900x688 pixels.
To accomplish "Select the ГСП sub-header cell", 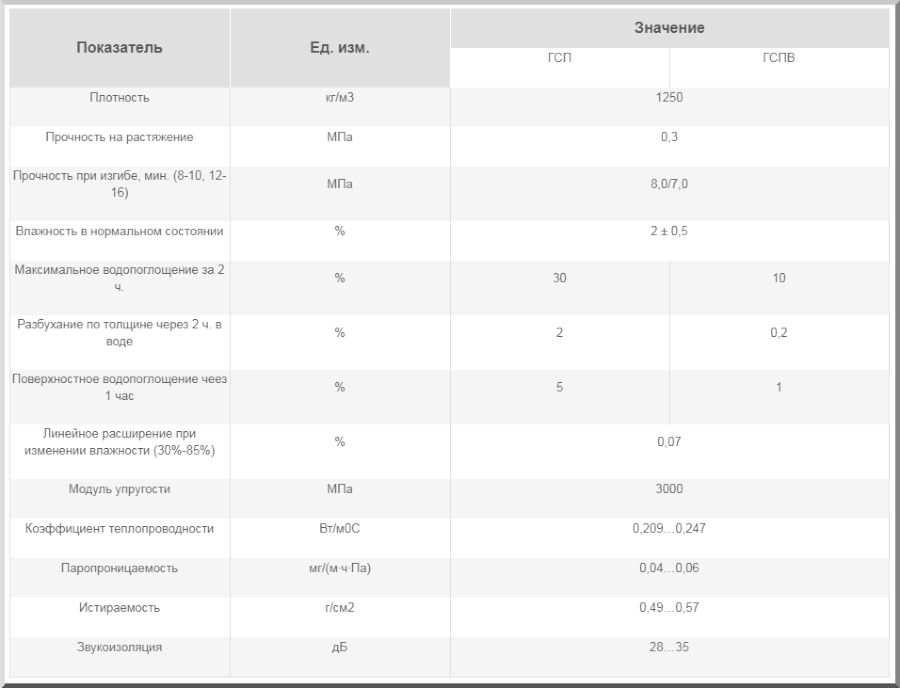I will tap(560, 58).
